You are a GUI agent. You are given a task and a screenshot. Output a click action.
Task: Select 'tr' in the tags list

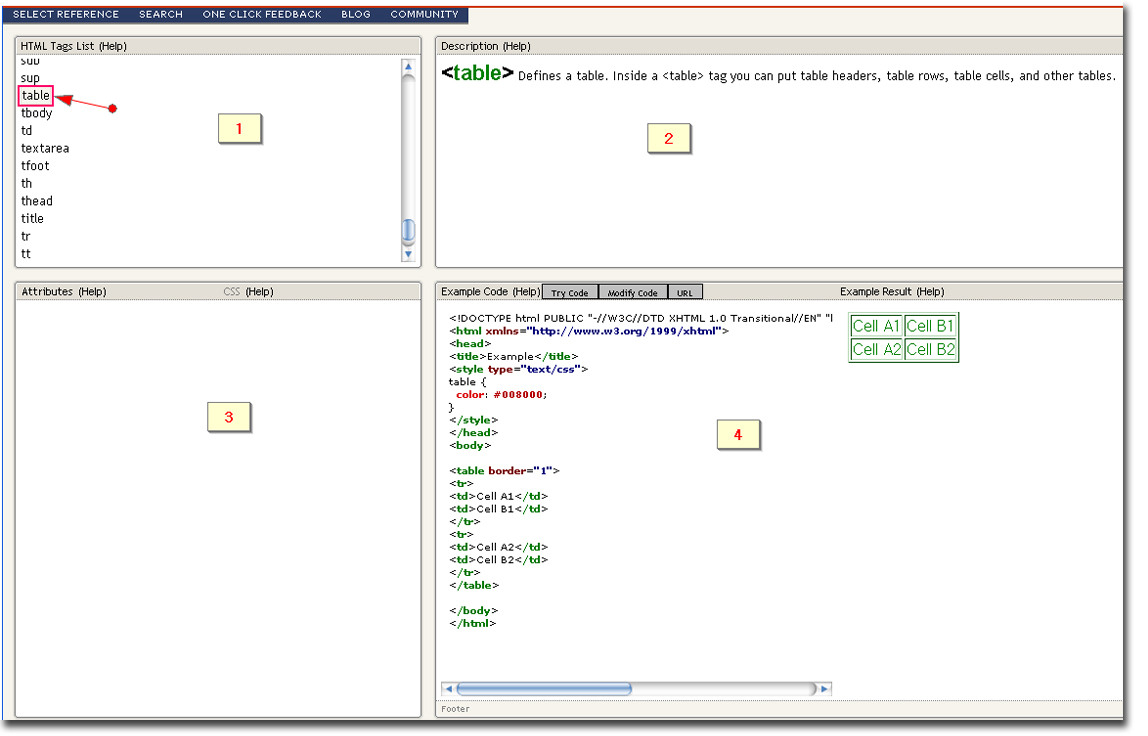tap(26, 237)
